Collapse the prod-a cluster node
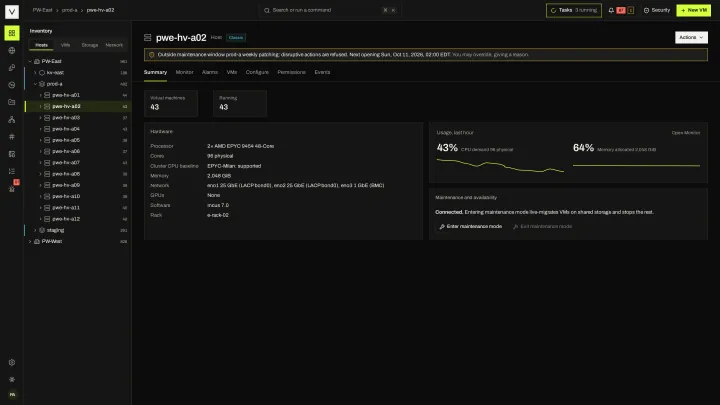Screen dimensions: 720x405 point(35,84)
